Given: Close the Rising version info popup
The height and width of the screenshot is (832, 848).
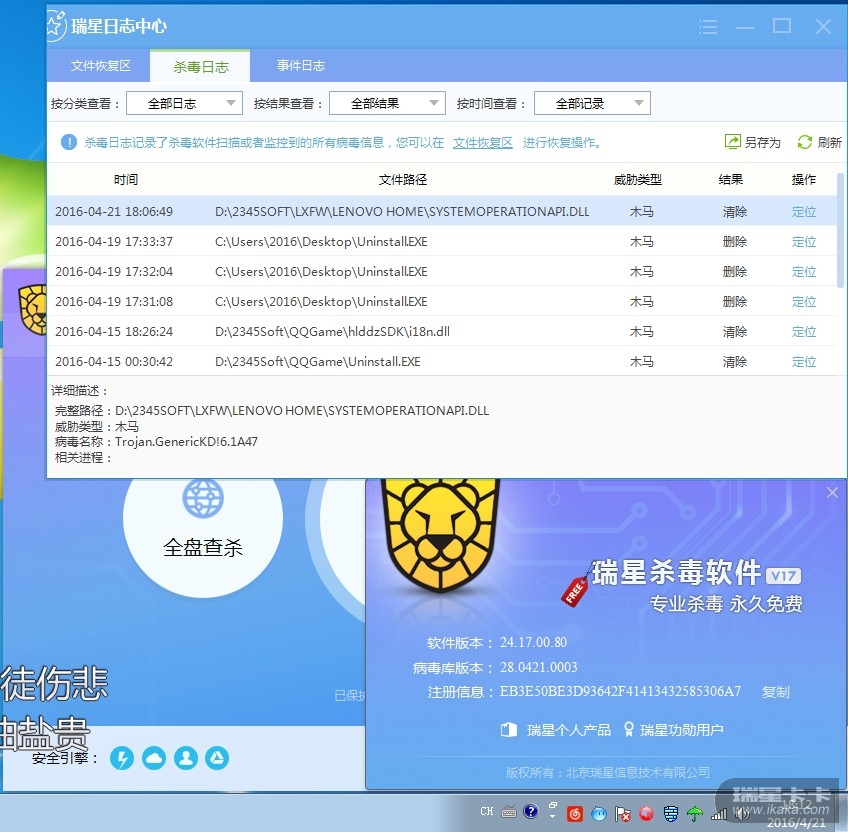Looking at the screenshot, I should click(832, 492).
